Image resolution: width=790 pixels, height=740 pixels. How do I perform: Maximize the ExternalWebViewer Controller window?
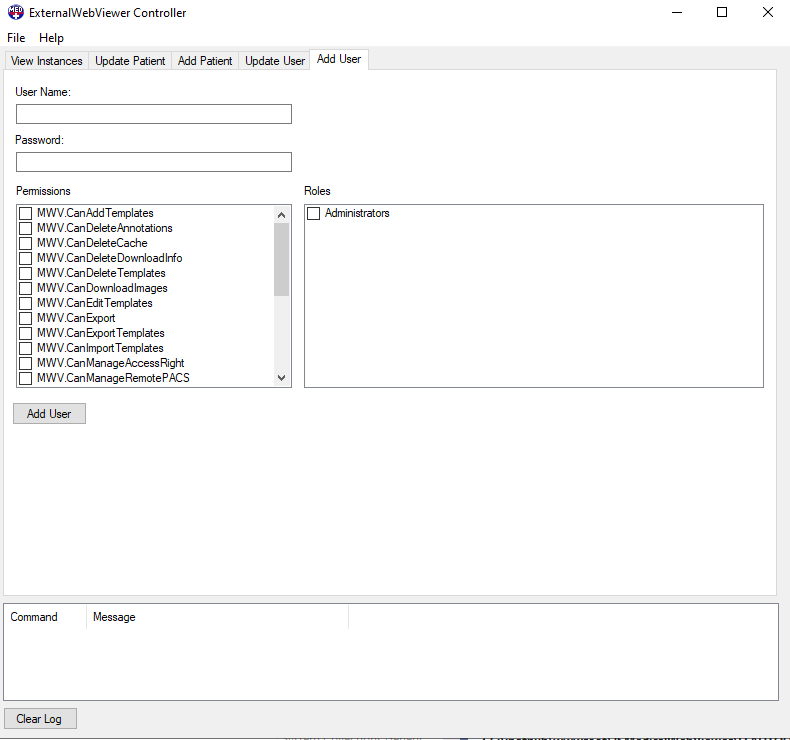point(722,13)
